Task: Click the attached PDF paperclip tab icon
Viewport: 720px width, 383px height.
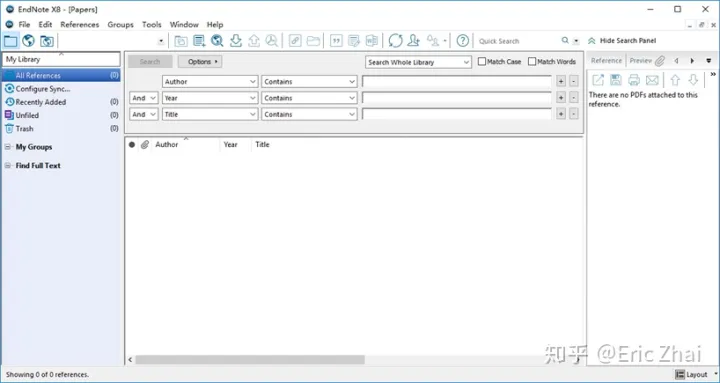Action: 660,61
